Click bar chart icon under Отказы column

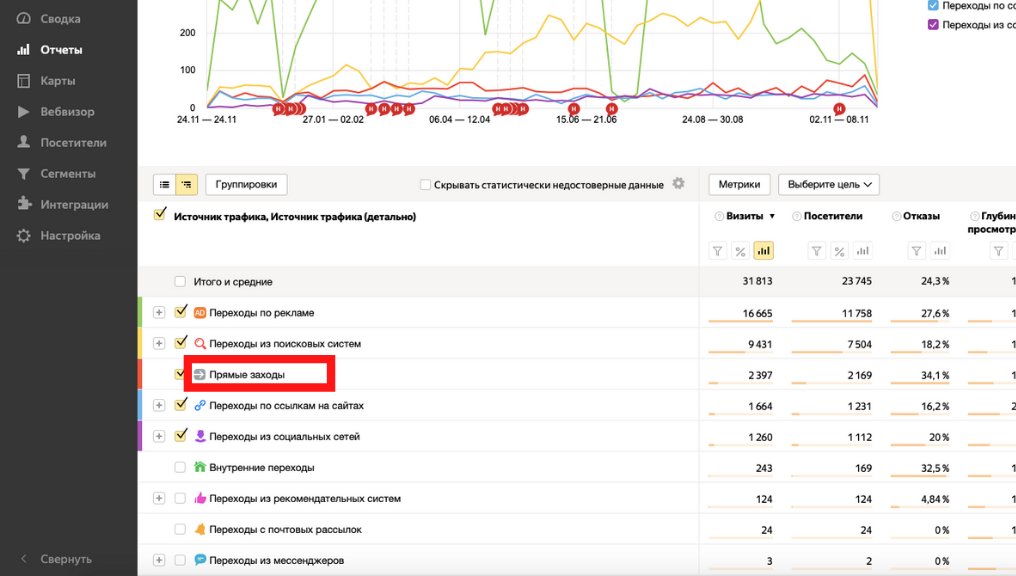click(x=940, y=251)
